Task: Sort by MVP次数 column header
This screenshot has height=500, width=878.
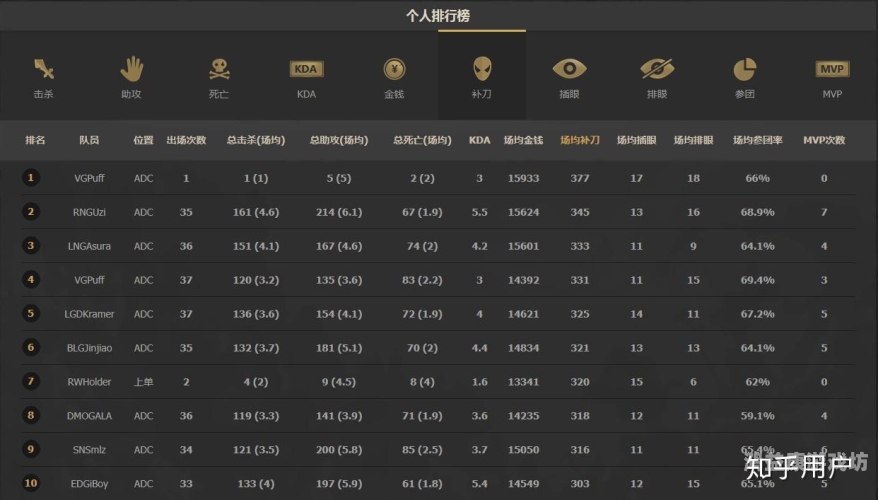Action: click(824, 140)
